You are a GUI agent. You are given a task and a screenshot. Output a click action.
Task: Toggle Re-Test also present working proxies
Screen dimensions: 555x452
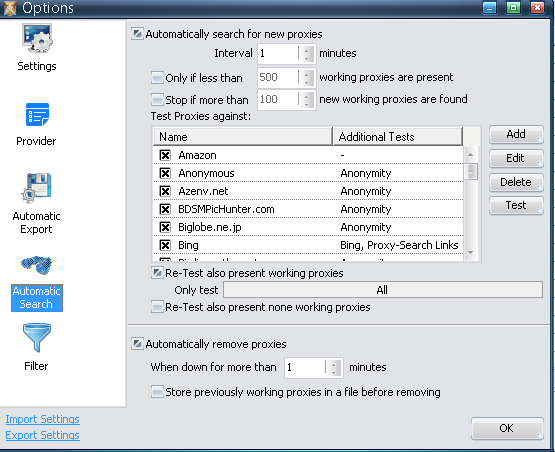[x=157, y=273]
